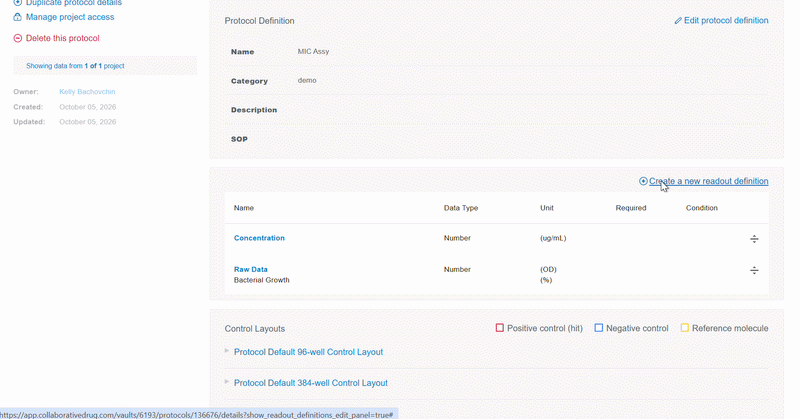
Task: Click Positive control (hit) legend label
Action: pyautogui.click(x=544, y=328)
